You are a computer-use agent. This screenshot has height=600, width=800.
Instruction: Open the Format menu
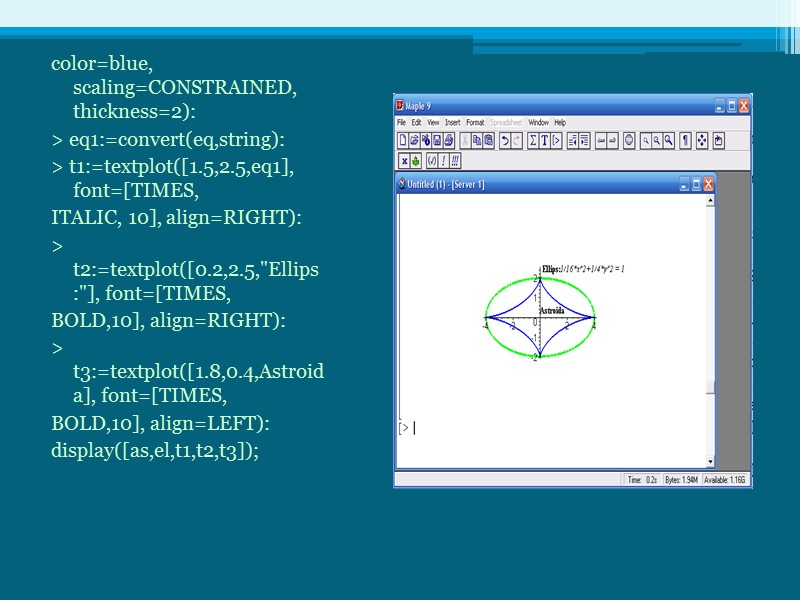pyautogui.click(x=475, y=122)
